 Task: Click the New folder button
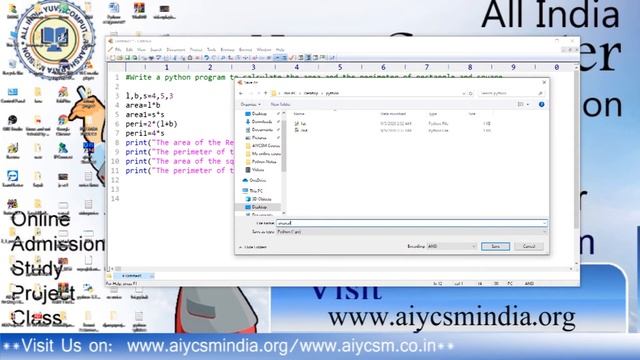coord(280,104)
